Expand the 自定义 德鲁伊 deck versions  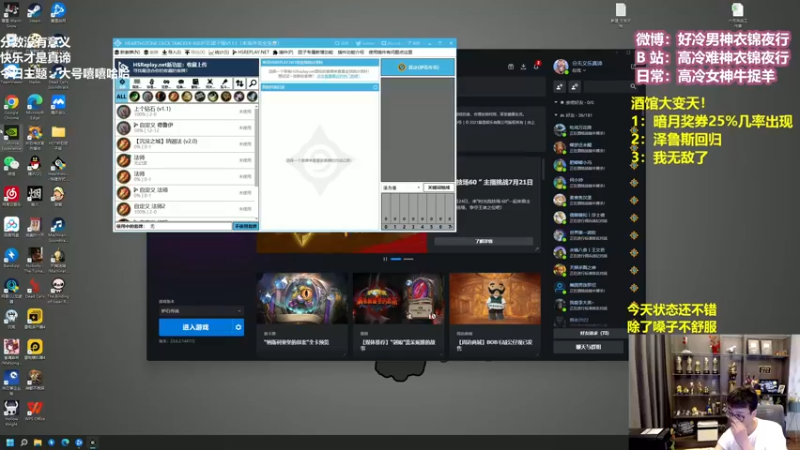(136, 125)
